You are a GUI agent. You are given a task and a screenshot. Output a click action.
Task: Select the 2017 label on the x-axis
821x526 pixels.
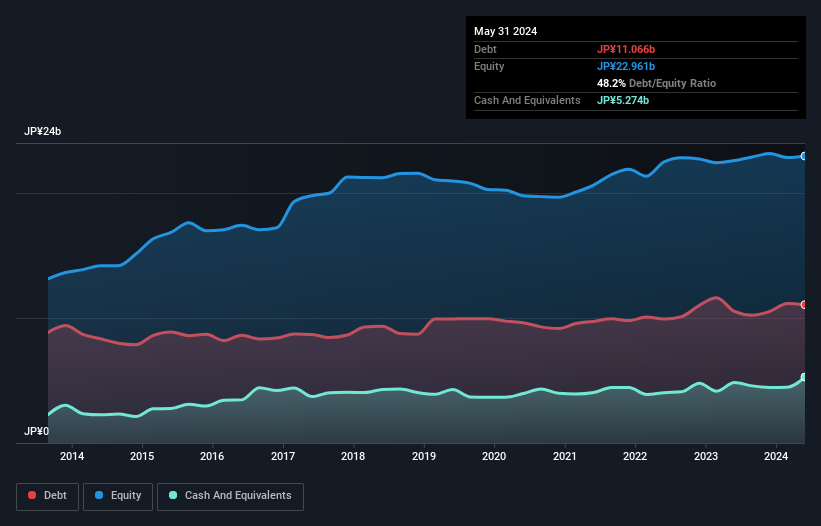283,456
